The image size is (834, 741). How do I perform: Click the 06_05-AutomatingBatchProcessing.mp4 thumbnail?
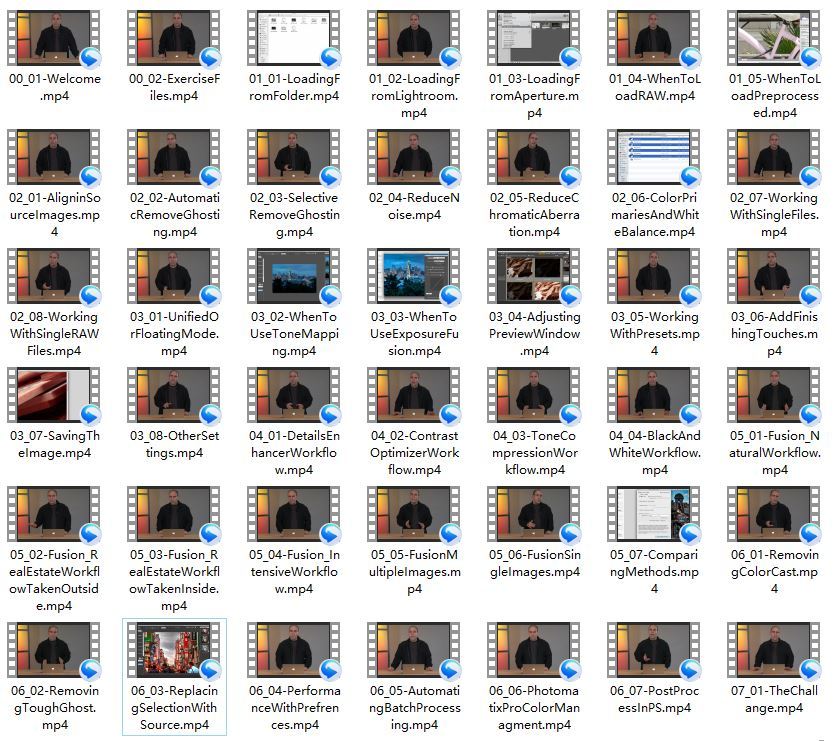tap(414, 651)
